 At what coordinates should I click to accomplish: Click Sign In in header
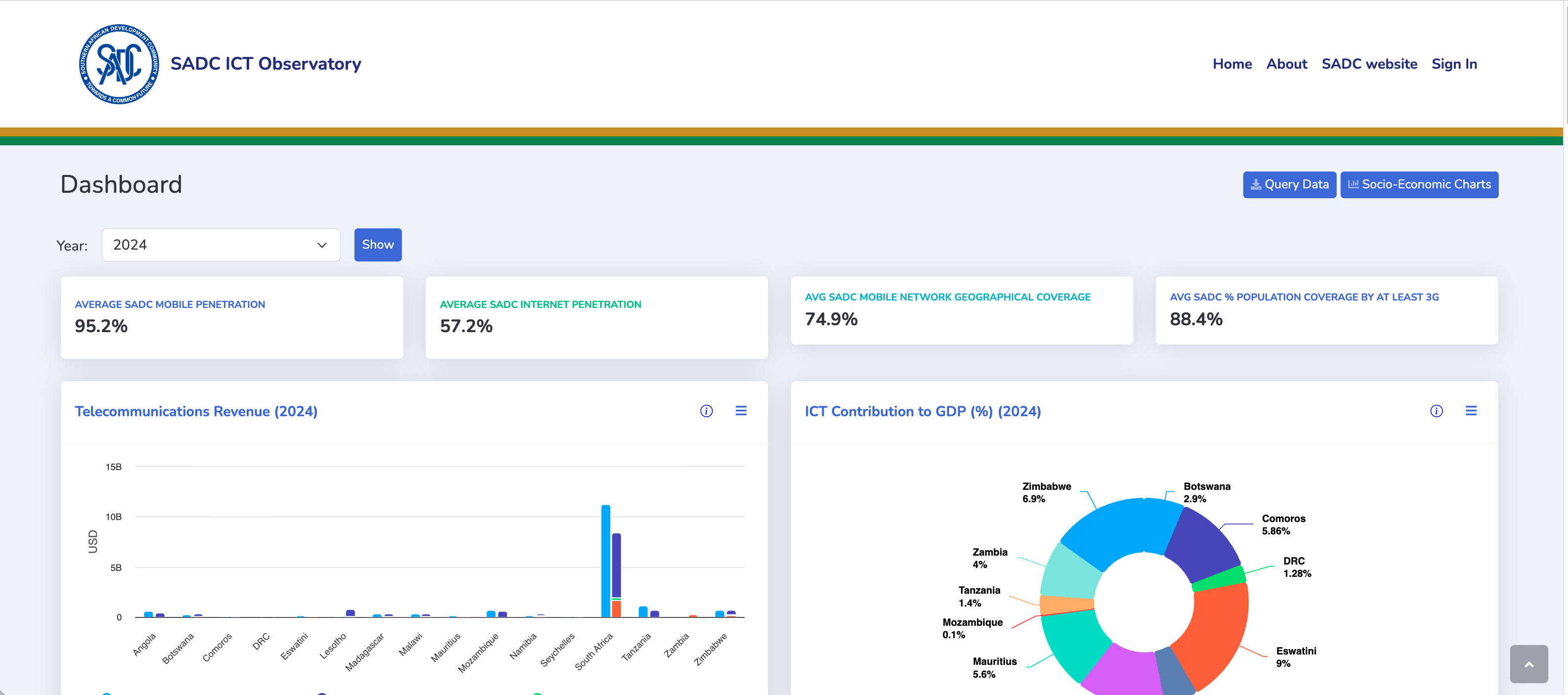click(x=1454, y=64)
